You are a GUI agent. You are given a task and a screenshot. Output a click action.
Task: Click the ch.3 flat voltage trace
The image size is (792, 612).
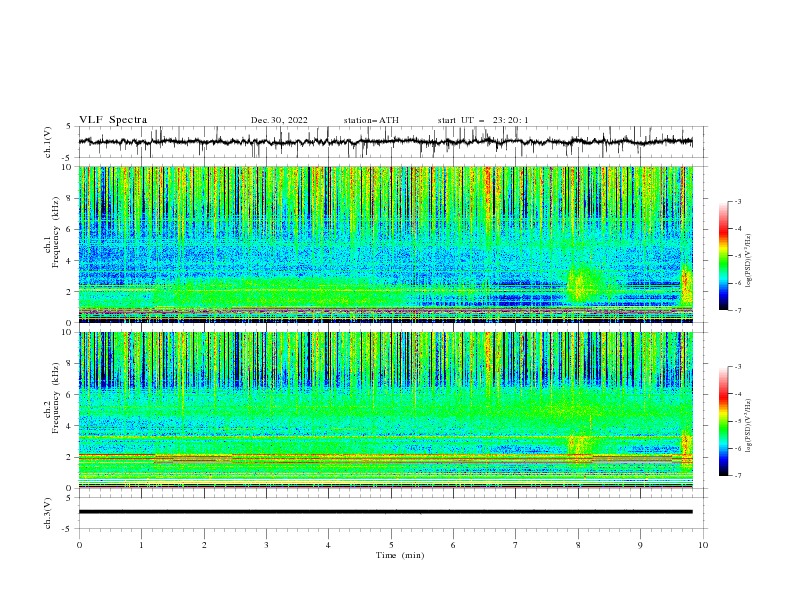pyautogui.click(x=385, y=512)
